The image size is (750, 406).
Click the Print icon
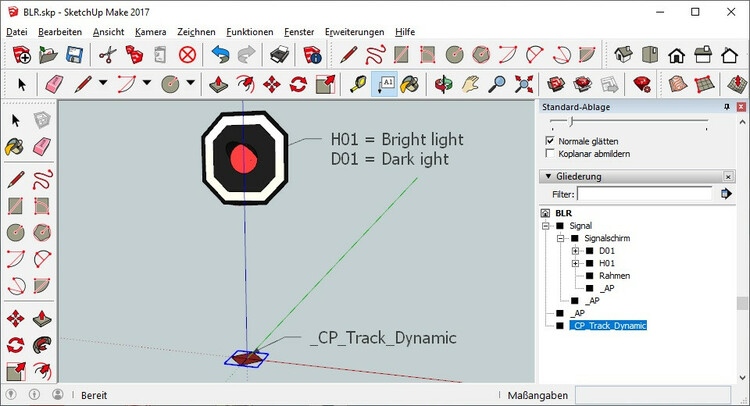click(x=279, y=55)
